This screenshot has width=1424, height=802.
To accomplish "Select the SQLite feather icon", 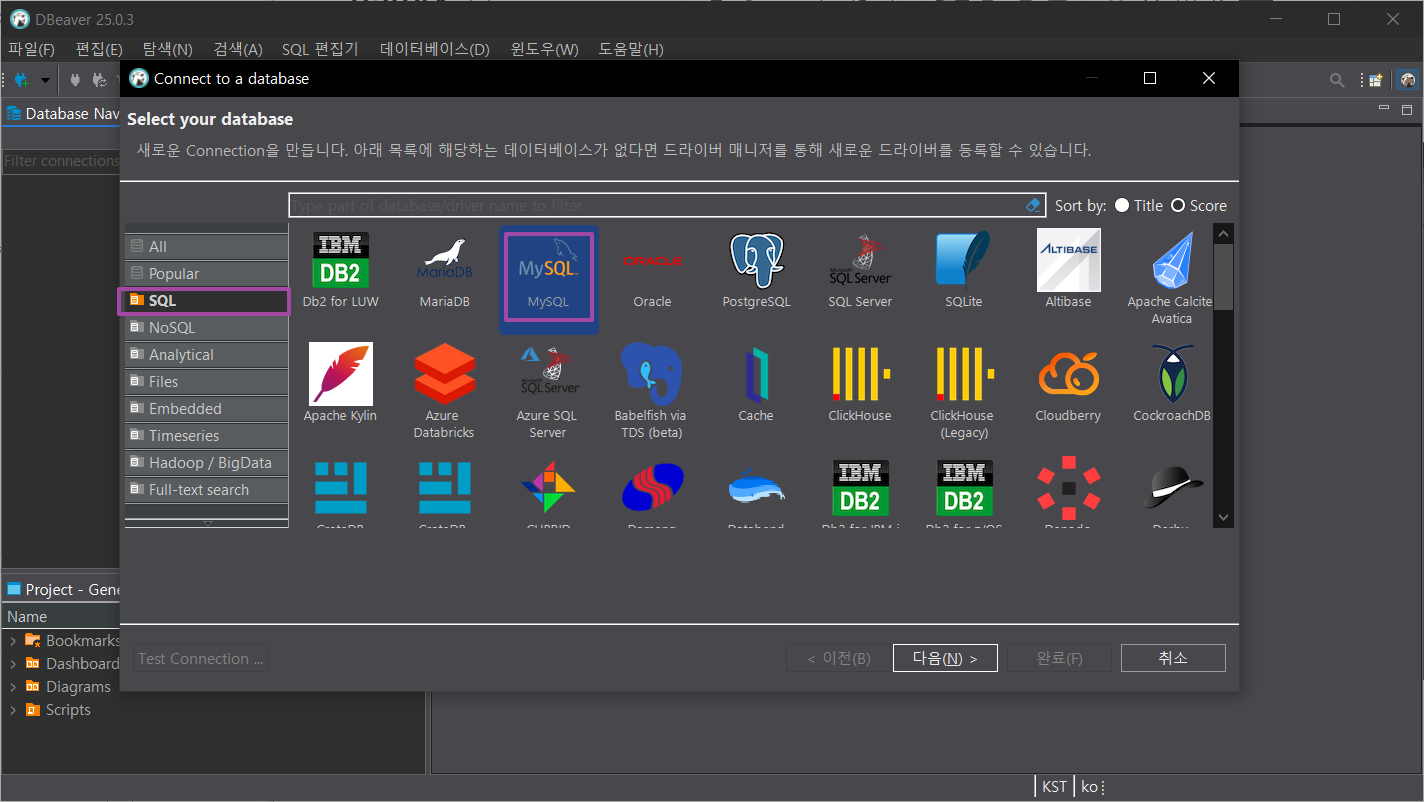I will (963, 260).
